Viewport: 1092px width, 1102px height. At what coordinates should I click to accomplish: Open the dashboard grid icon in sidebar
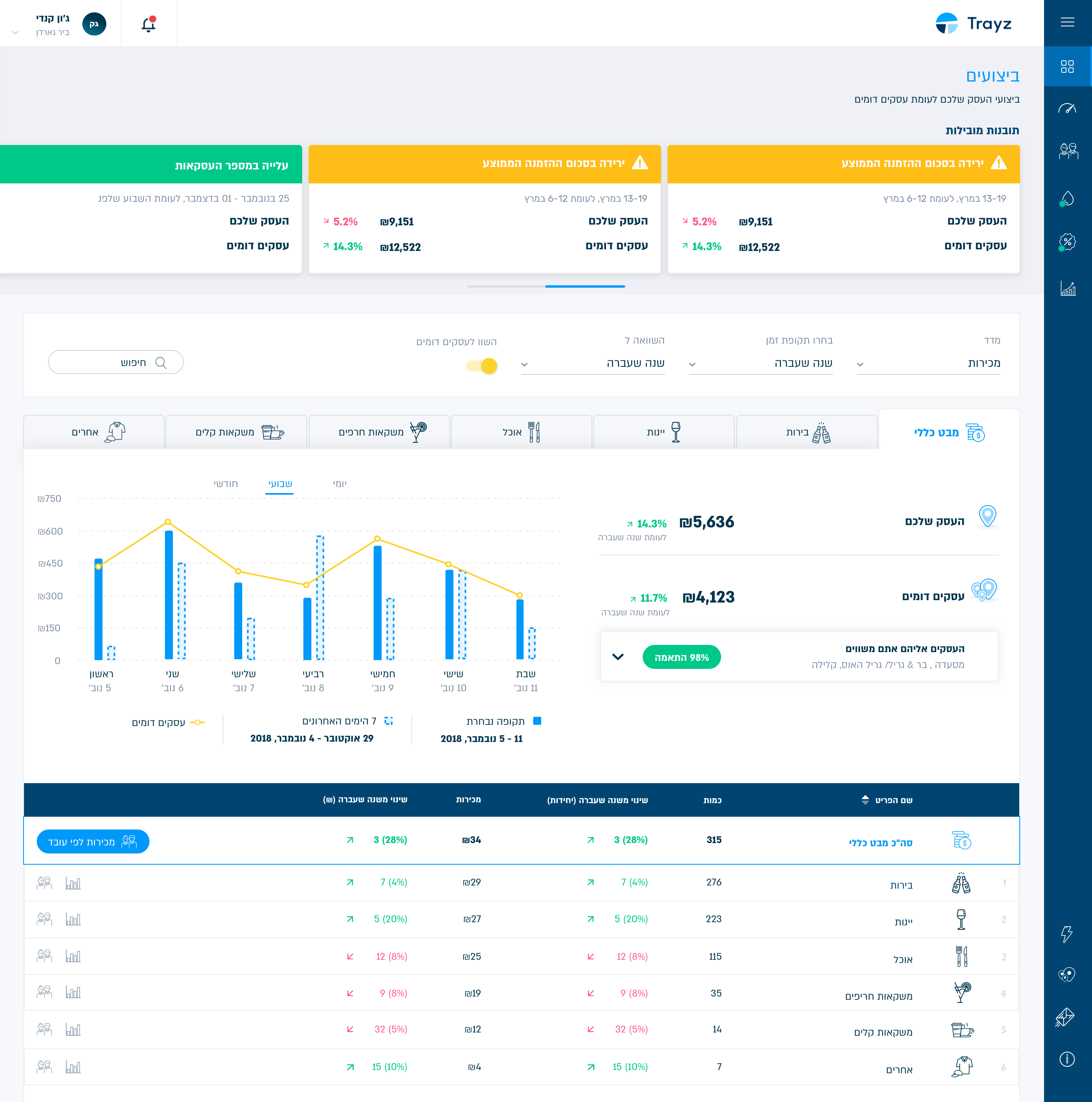[1067, 67]
